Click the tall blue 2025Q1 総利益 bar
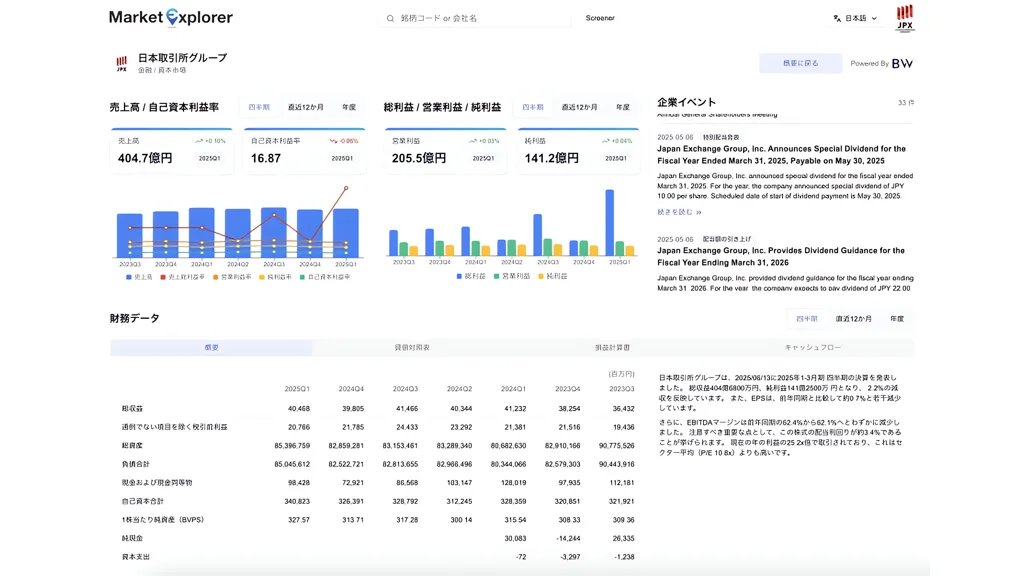The width and height of the screenshot is (1024, 576). click(609, 223)
